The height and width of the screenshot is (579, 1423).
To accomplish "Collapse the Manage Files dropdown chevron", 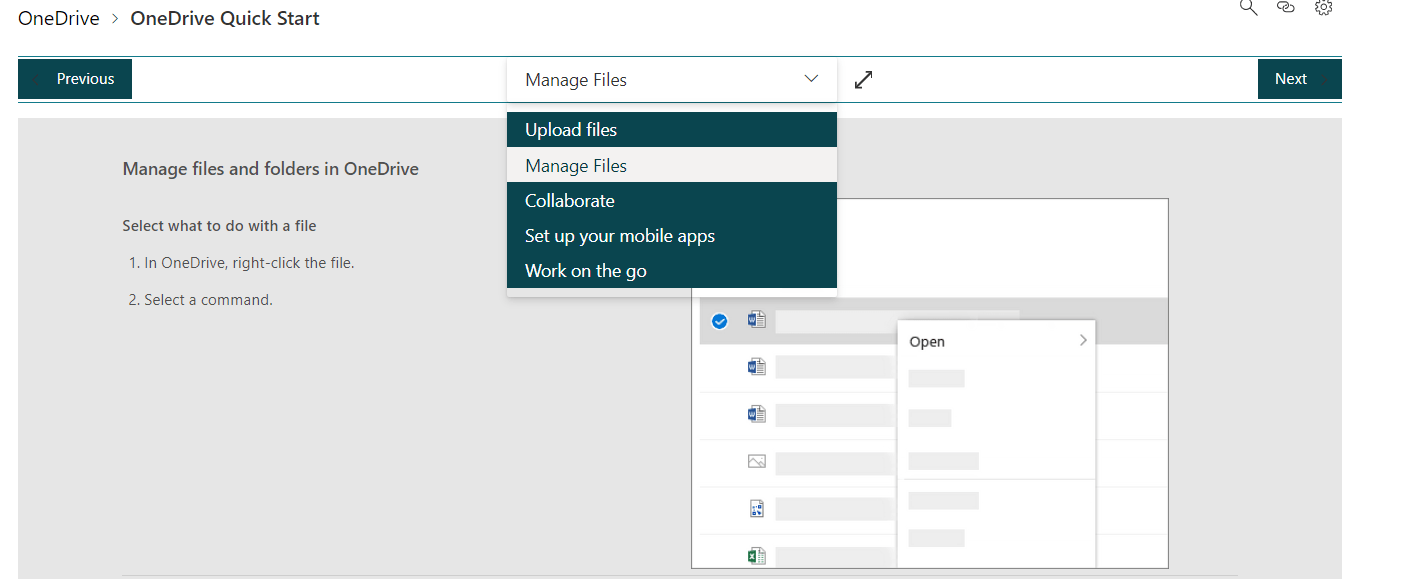I will [x=811, y=79].
